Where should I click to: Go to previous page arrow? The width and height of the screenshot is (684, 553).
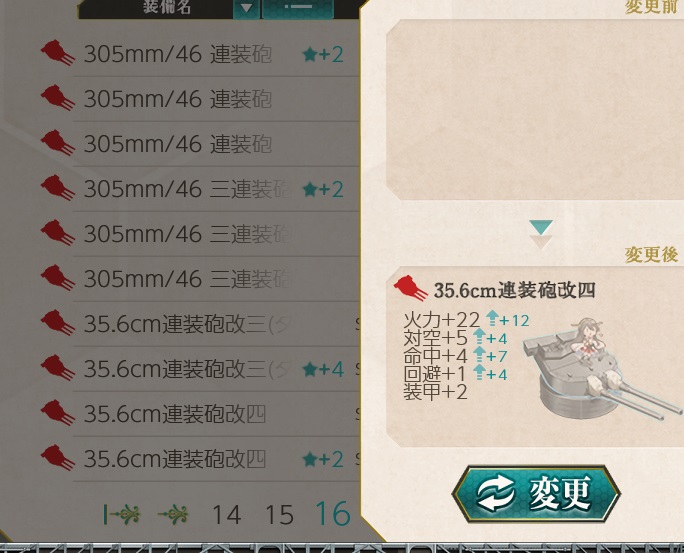173,515
